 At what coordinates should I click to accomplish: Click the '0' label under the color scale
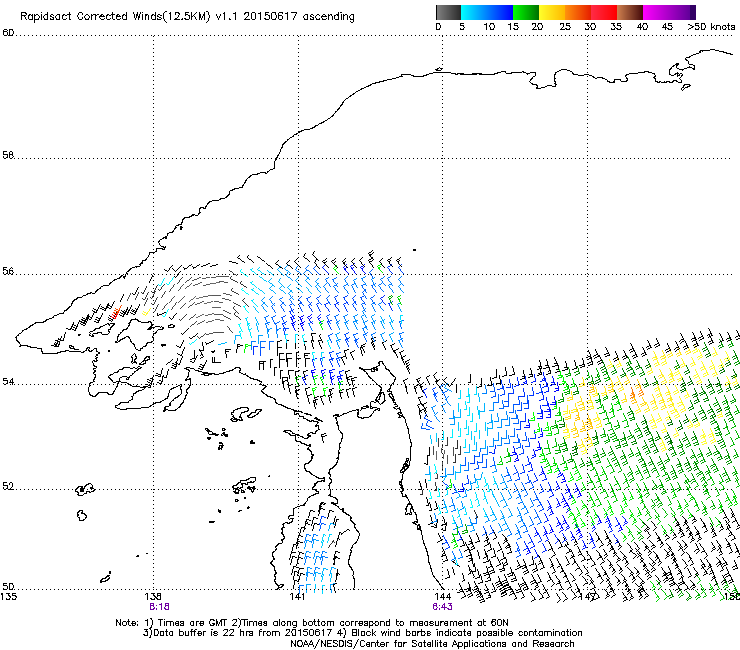click(438, 26)
